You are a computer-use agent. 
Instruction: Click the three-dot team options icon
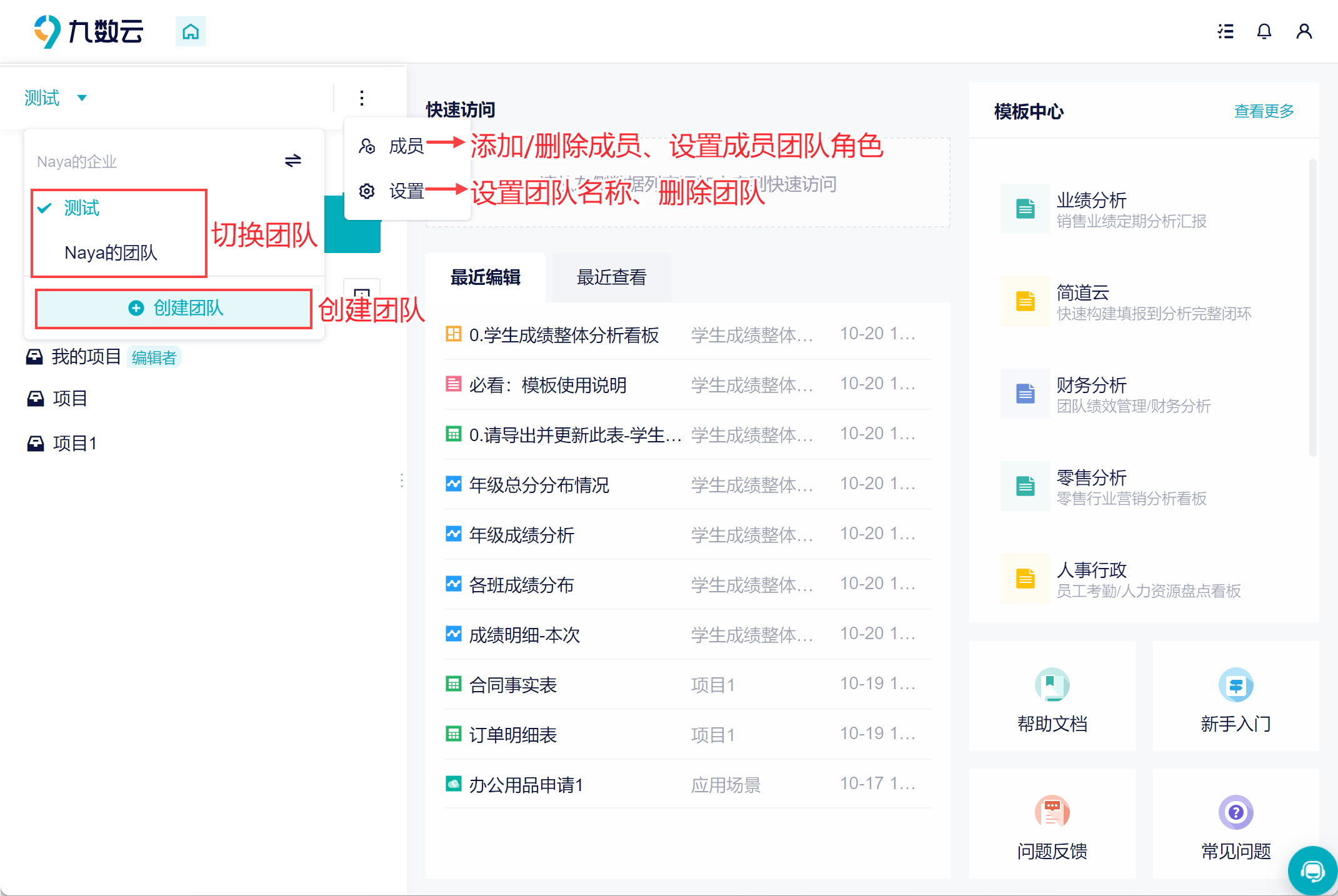362,98
